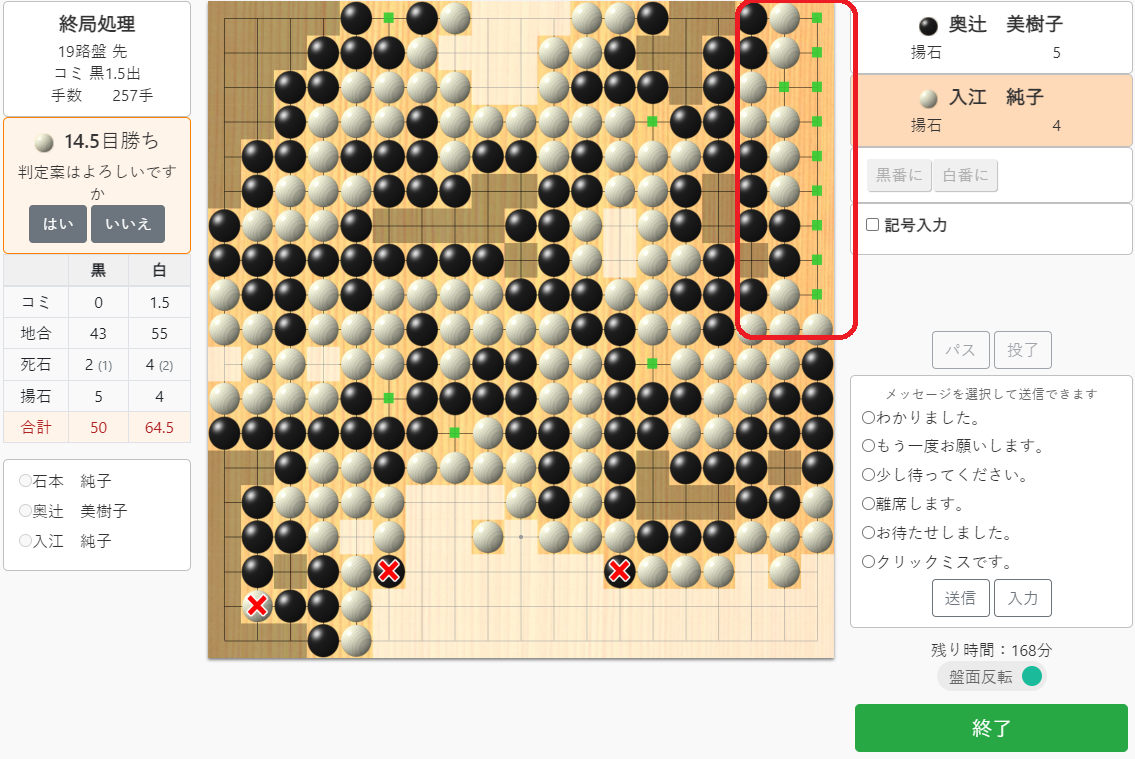The height and width of the screenshot is (759, 1135).
Task: Click the red X dead stone near bottom-left corner
Action: pos(257,606)
